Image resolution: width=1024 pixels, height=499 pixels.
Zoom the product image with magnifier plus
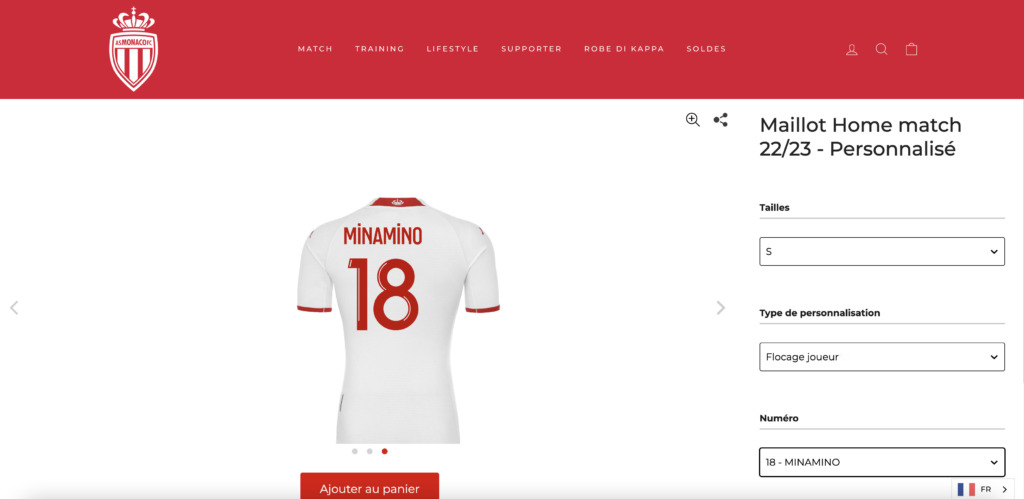pos(693,120)
